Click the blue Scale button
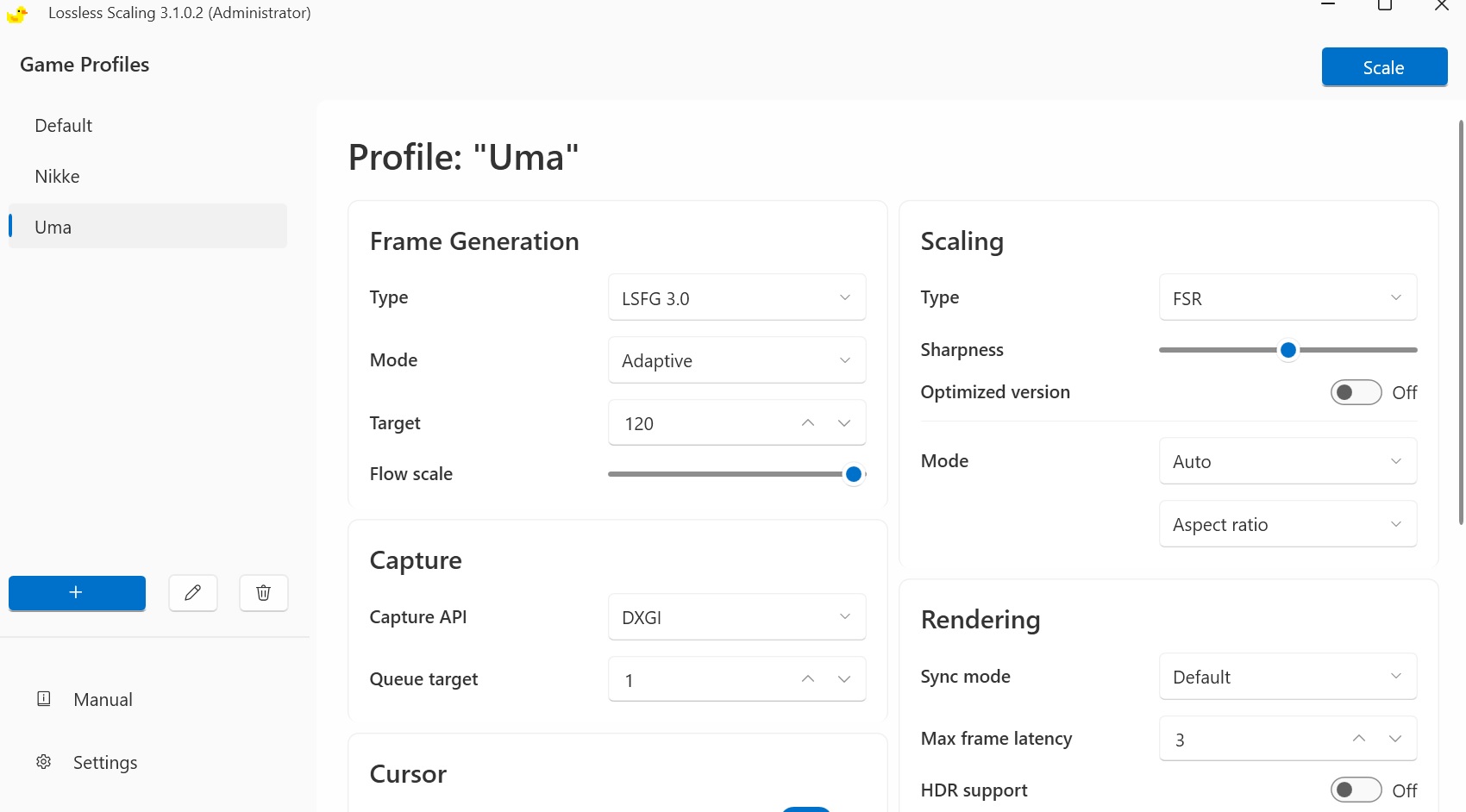Viewport: 1466px width, 812px height. (x=1384, y=67)
